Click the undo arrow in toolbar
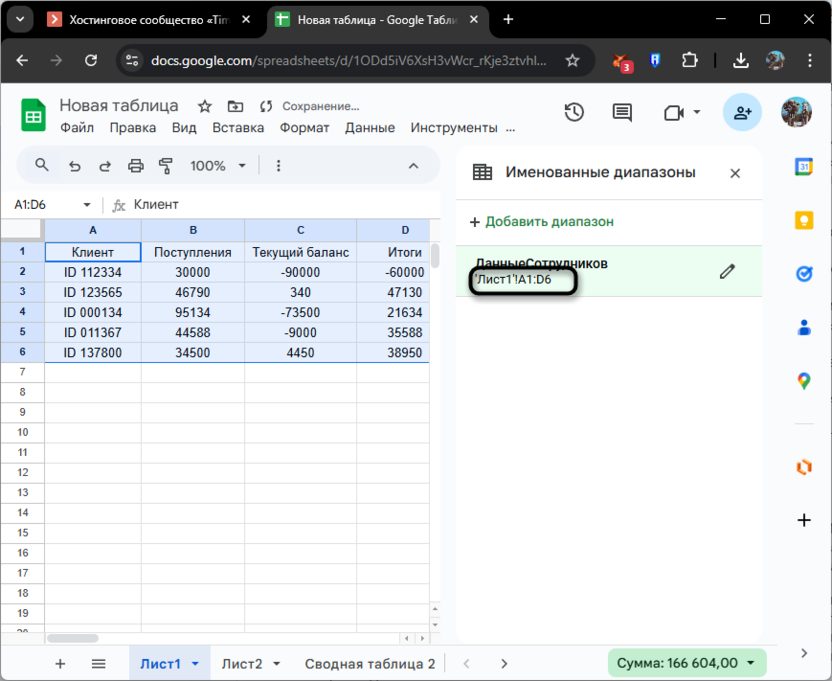This screenshot has width=832, height=681. [x=74, y=166]
